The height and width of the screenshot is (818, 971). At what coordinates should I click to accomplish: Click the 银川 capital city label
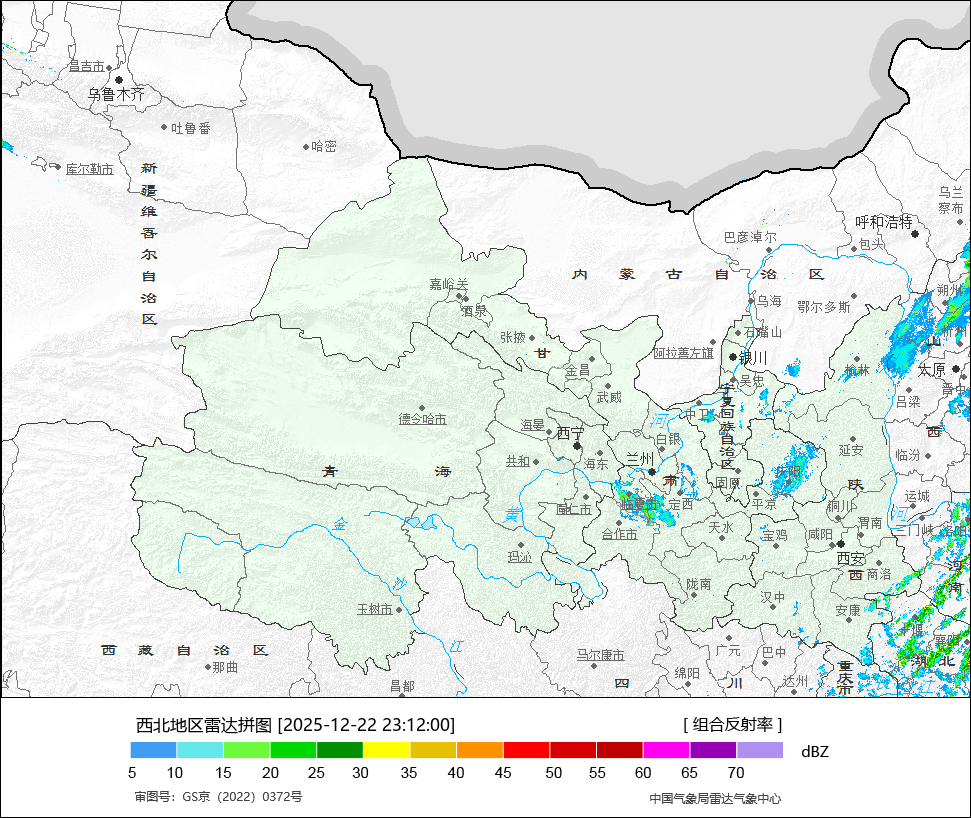click(x=754, y=358)
